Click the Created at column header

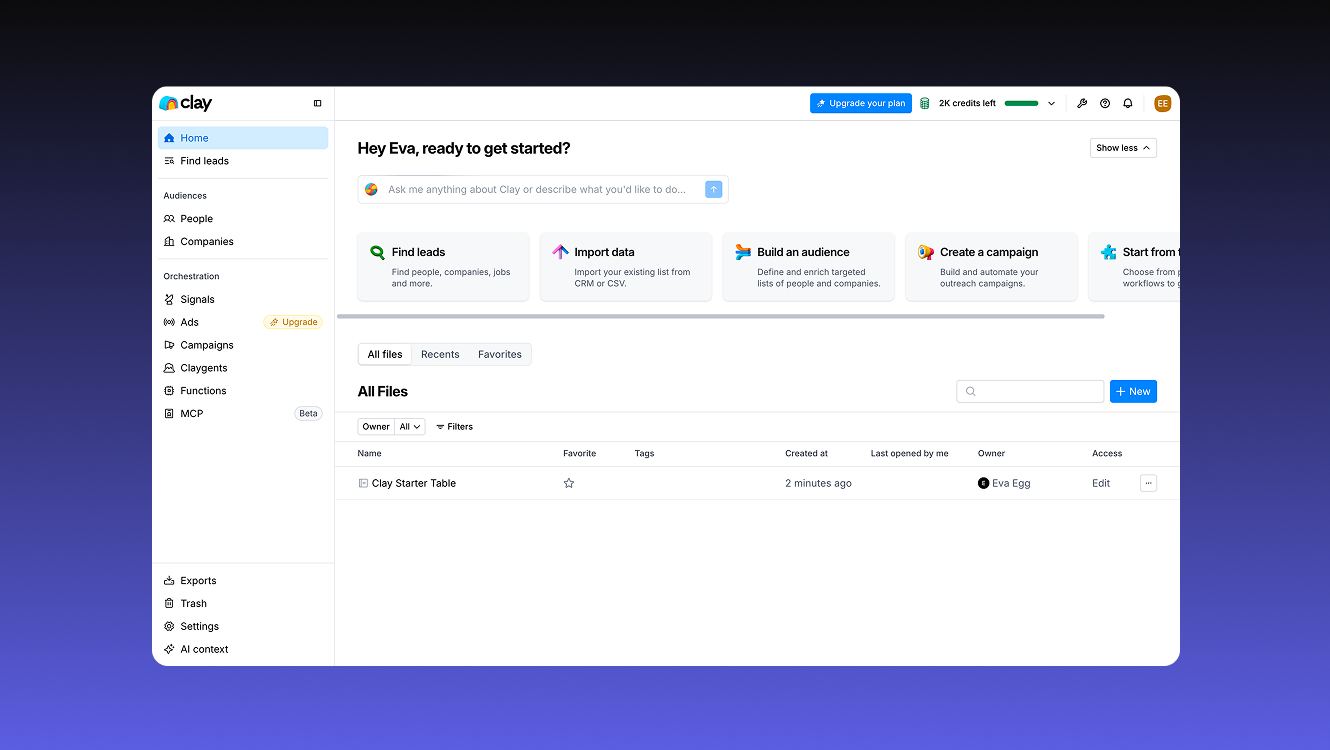click(807, 454)
